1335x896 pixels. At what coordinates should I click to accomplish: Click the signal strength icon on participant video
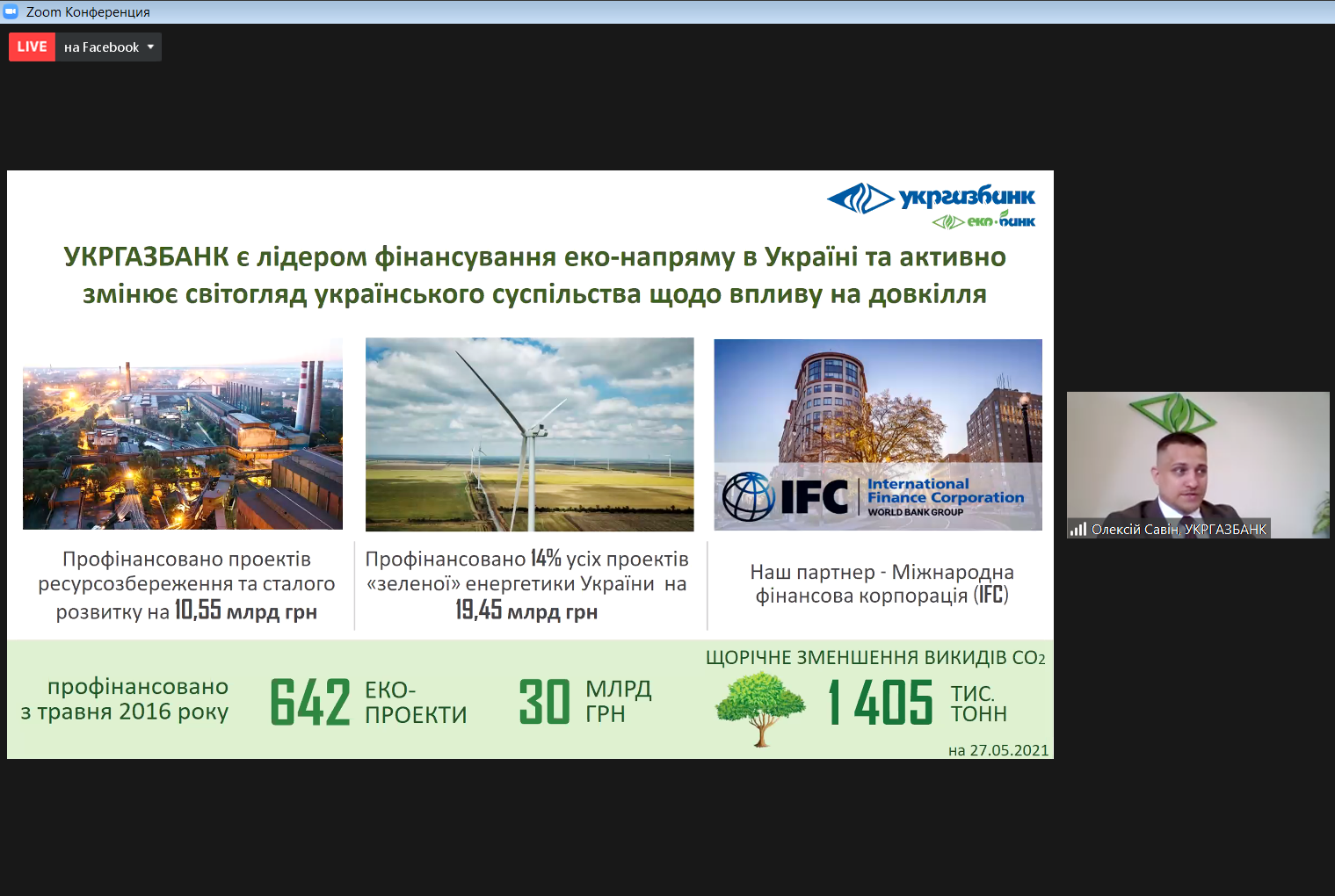pos(1078,529)
